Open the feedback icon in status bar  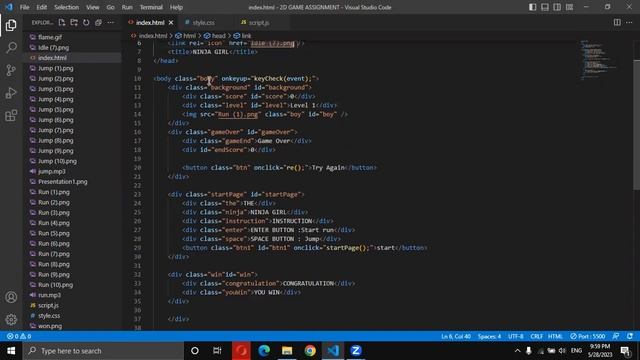coord(616,336)
